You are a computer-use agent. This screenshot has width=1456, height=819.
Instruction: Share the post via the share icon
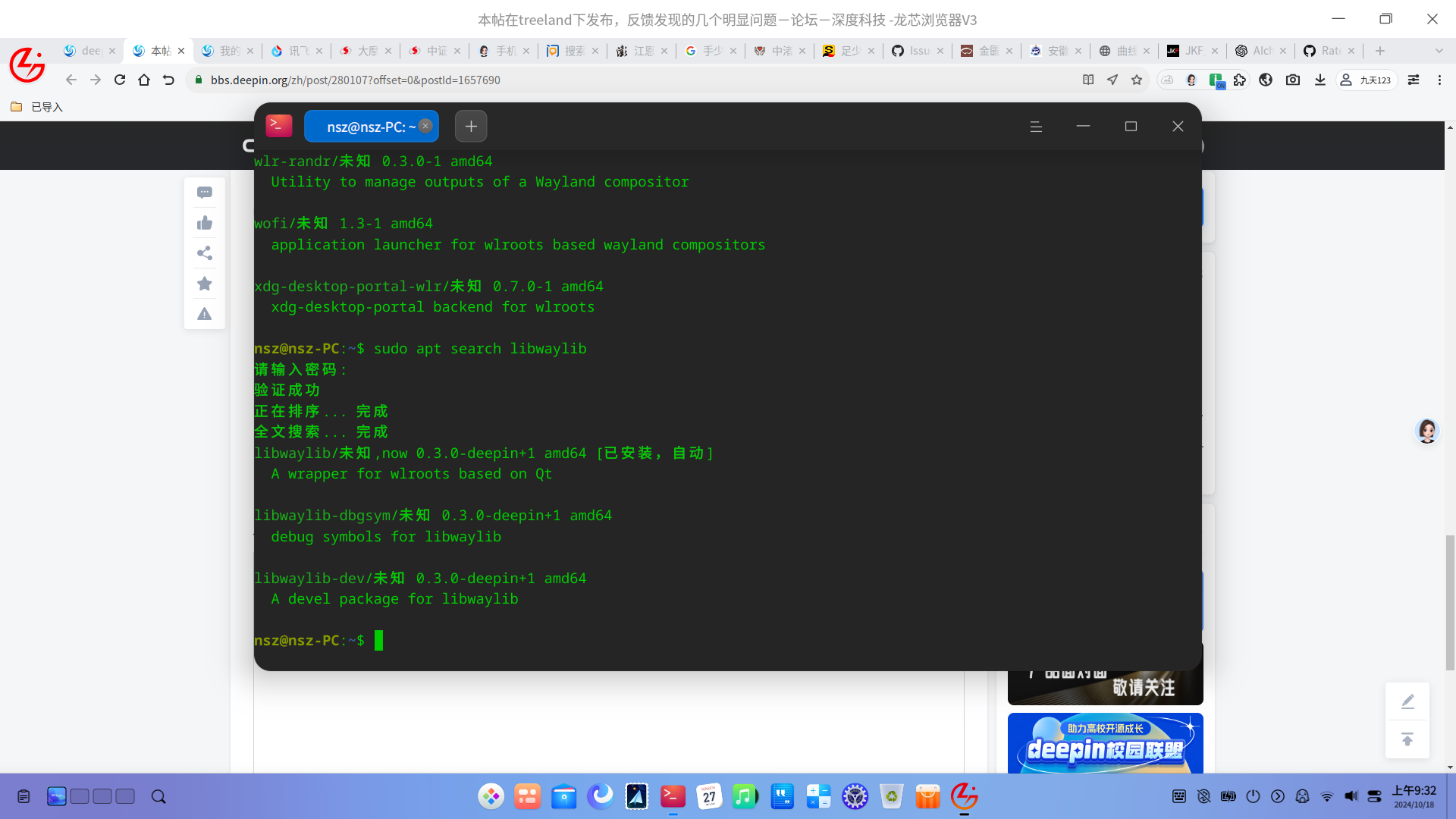click(205, 253)
